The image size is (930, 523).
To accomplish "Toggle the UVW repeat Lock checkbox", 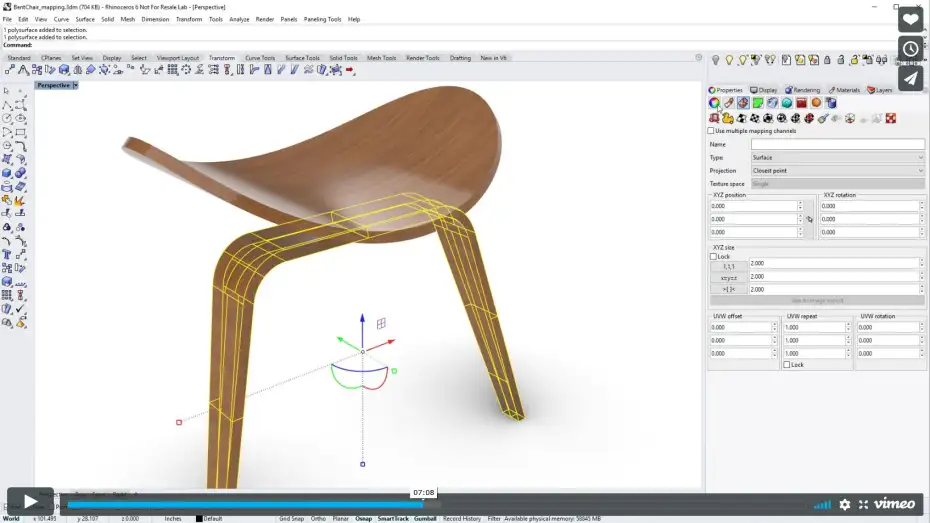I will (x=787, y=365).
